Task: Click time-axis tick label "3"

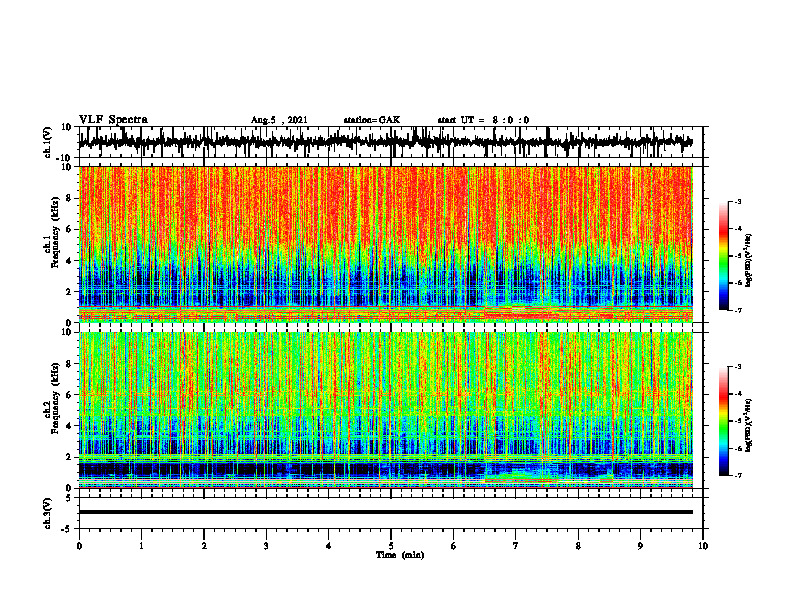Action: 266,546
